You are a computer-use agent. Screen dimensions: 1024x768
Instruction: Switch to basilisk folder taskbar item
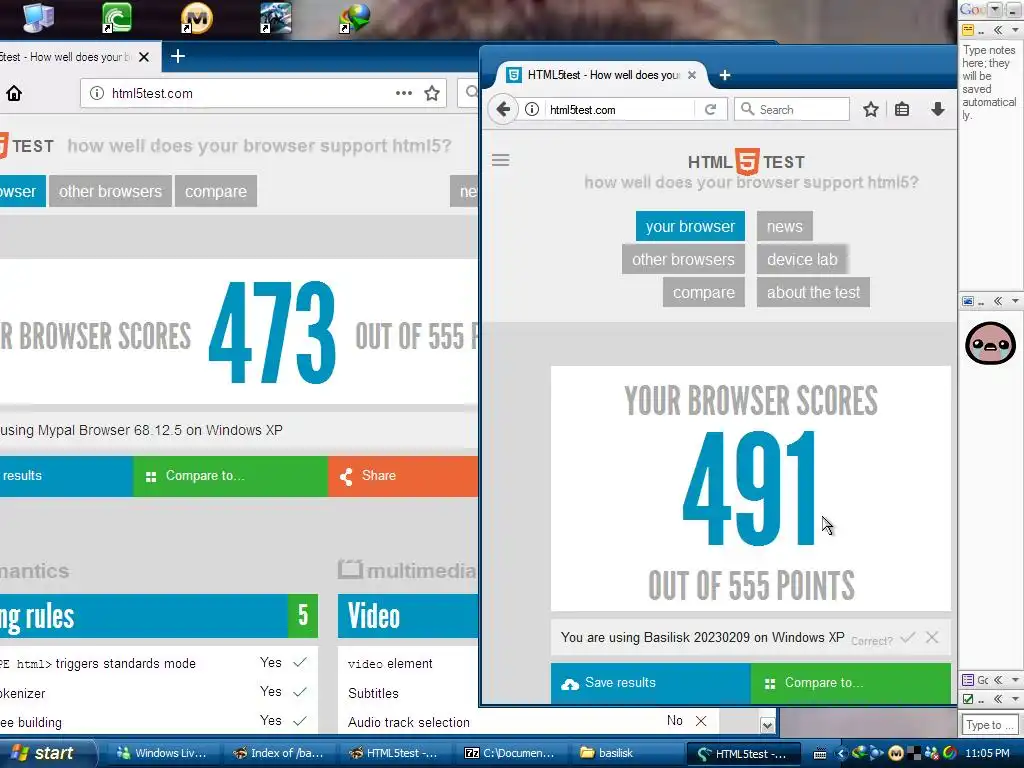(625, 753)
